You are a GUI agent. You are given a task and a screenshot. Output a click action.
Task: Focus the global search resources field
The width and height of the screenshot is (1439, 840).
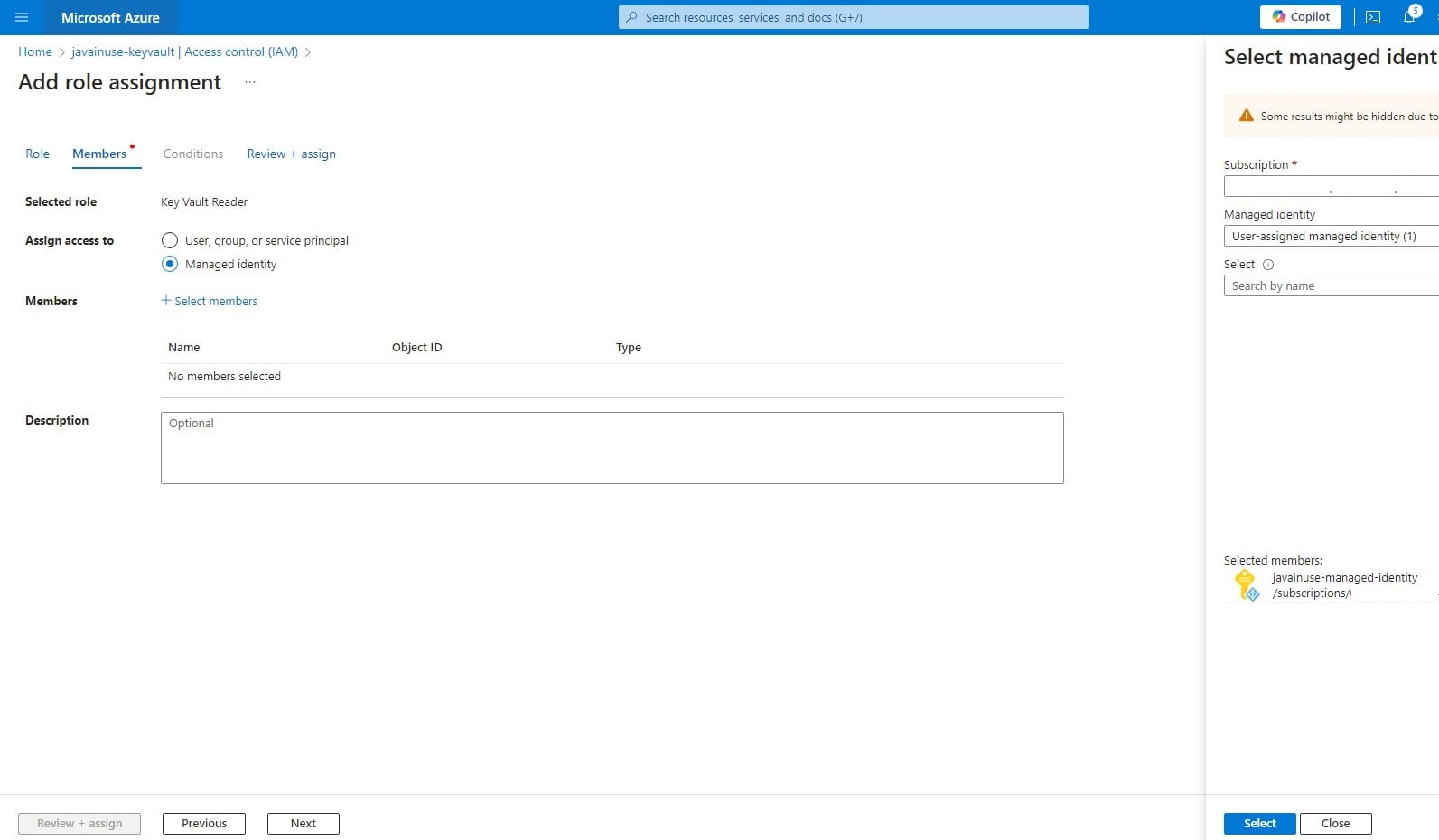click(x=854, y=17)
